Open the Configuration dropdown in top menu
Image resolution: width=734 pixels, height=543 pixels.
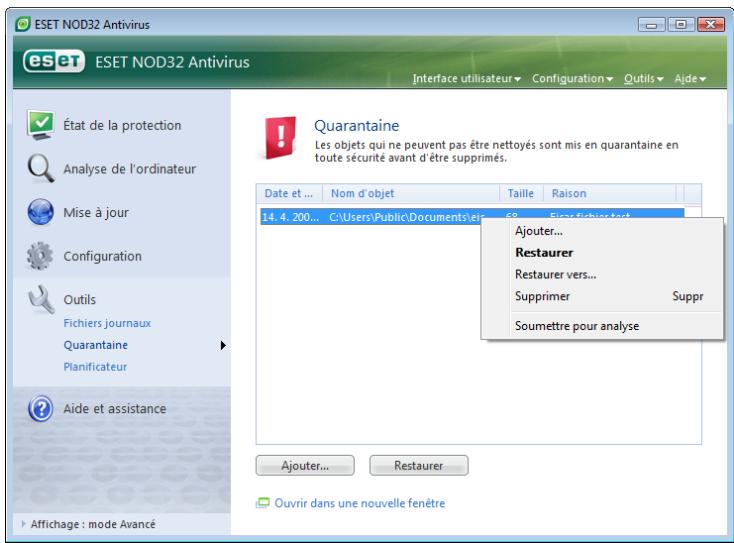point(572,79)
